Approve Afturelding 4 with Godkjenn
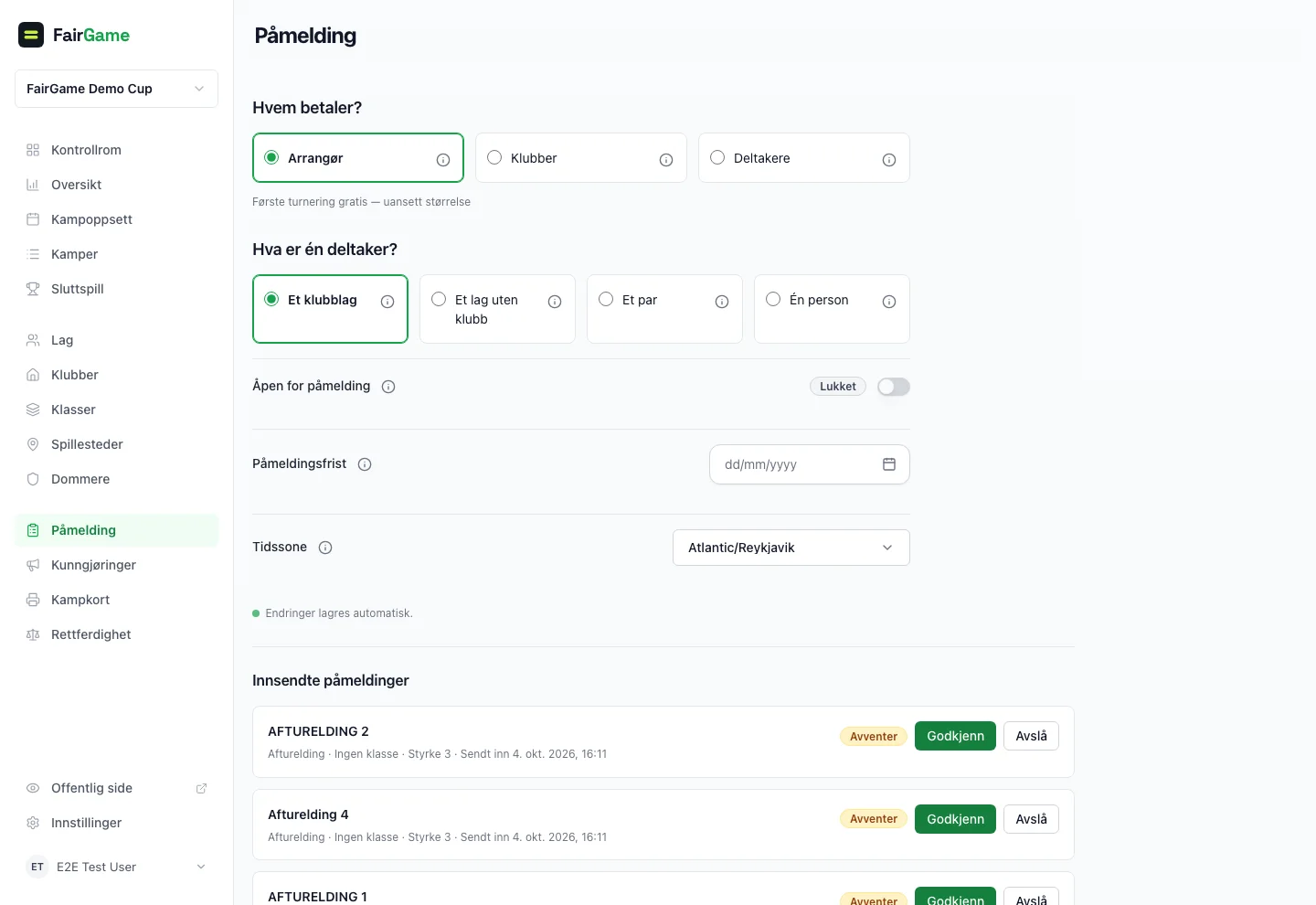 (x=955, y=819)
